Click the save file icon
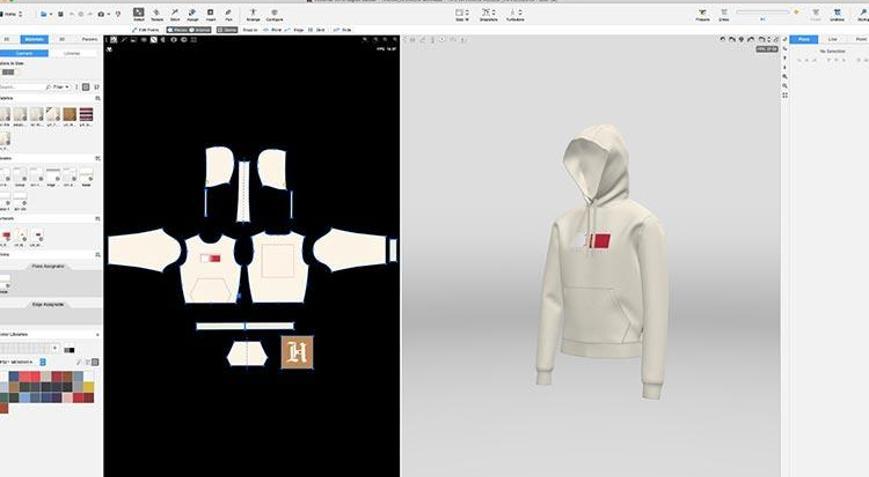Image resolution: width=869 pixels, height=477 pixels. (x=60, y=14)
